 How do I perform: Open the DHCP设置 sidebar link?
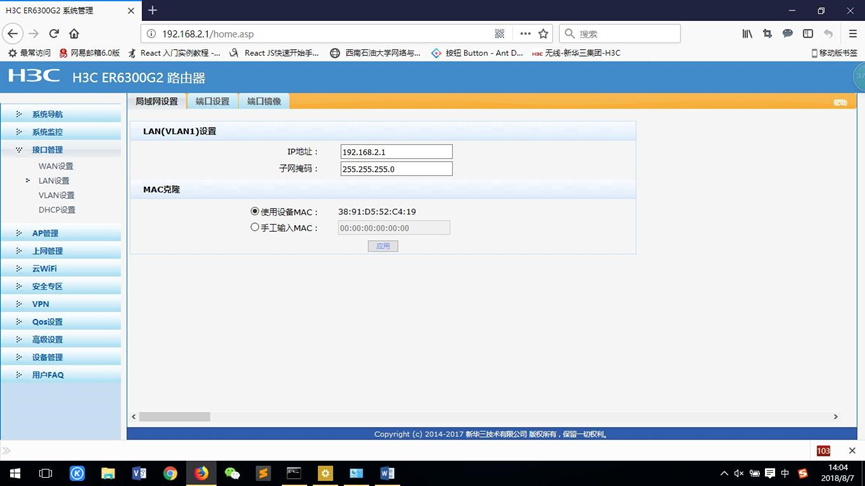click(57, 210)
